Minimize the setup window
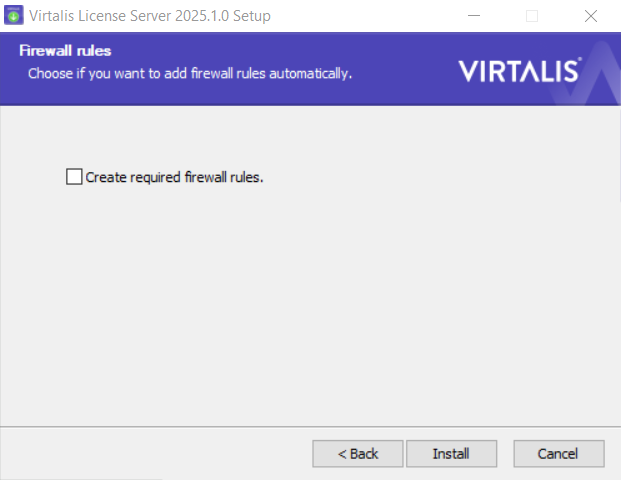Screen dimensions: 621x480 474,16
